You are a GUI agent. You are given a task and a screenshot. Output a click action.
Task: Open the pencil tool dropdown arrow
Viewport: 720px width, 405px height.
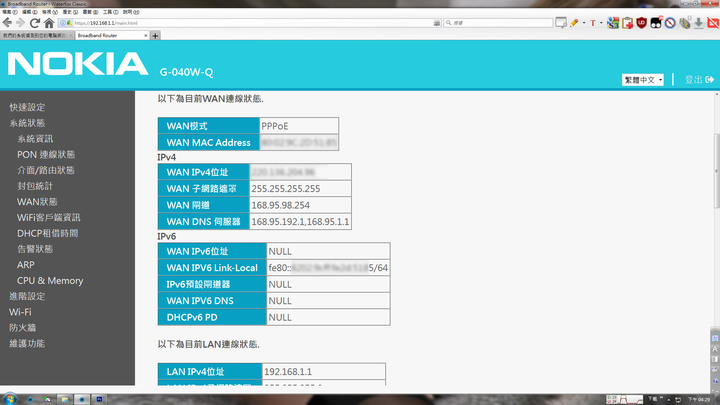point(584,22)
